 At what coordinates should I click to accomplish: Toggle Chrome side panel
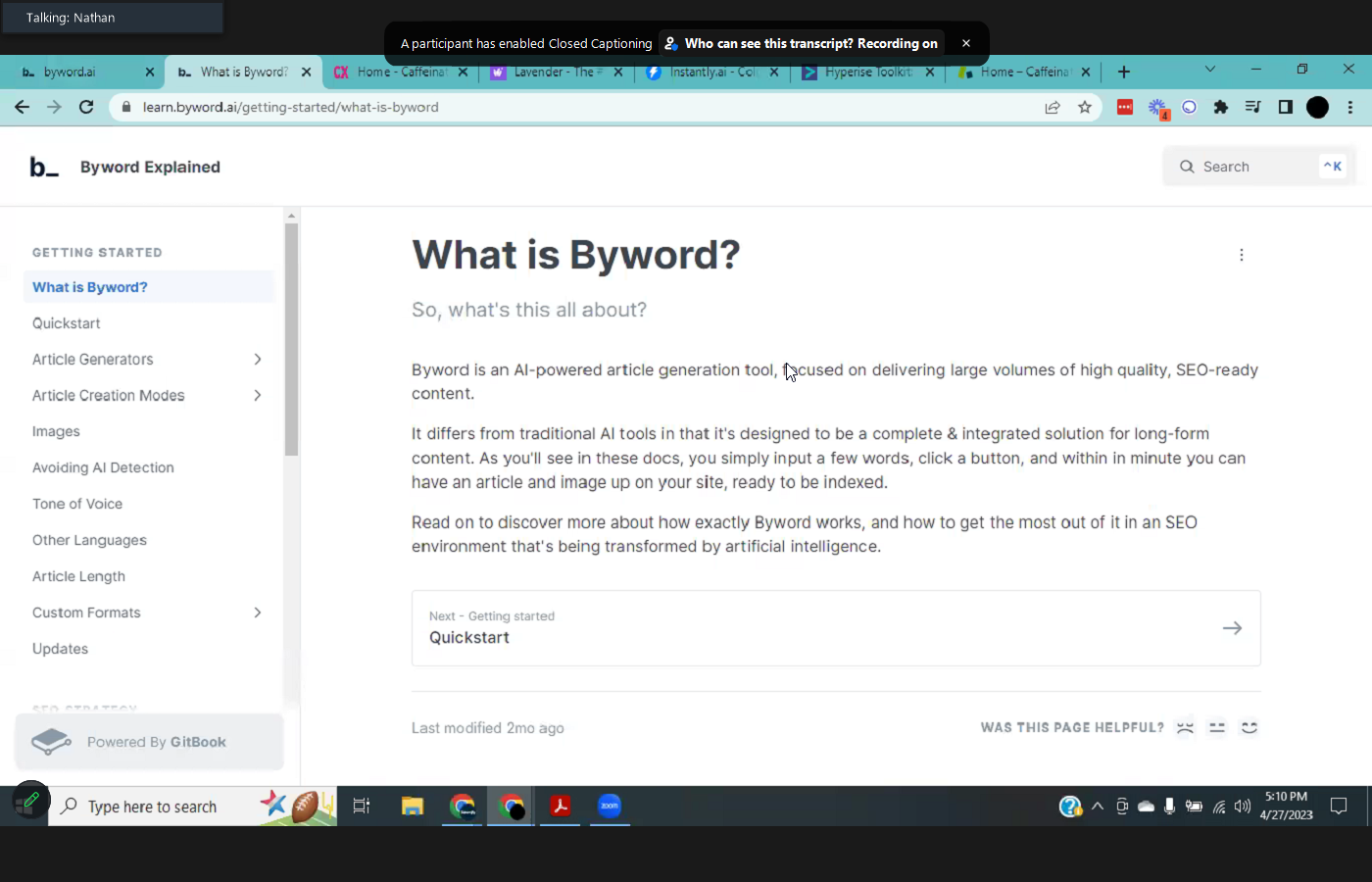pyautogui.click(x=1285, y=108)
